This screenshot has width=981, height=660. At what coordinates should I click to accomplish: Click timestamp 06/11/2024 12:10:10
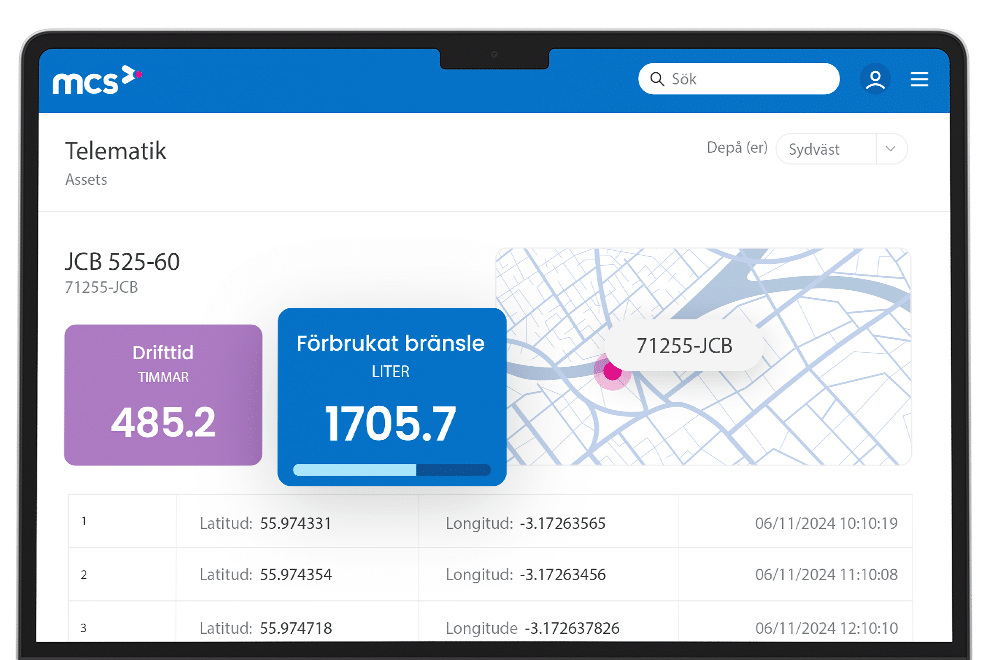(826, 628)
